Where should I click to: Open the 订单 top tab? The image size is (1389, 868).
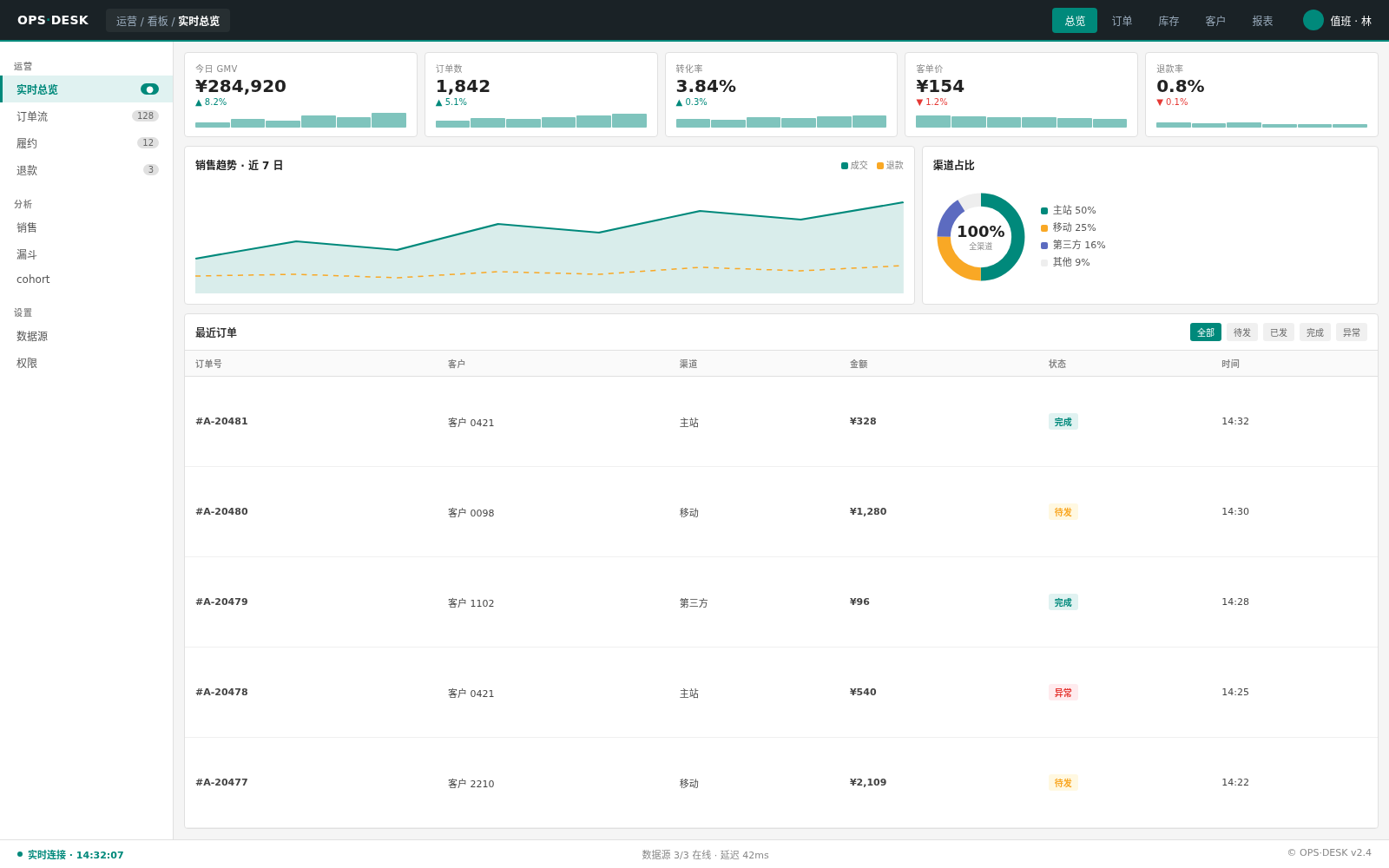click(x=1122, y=21)
